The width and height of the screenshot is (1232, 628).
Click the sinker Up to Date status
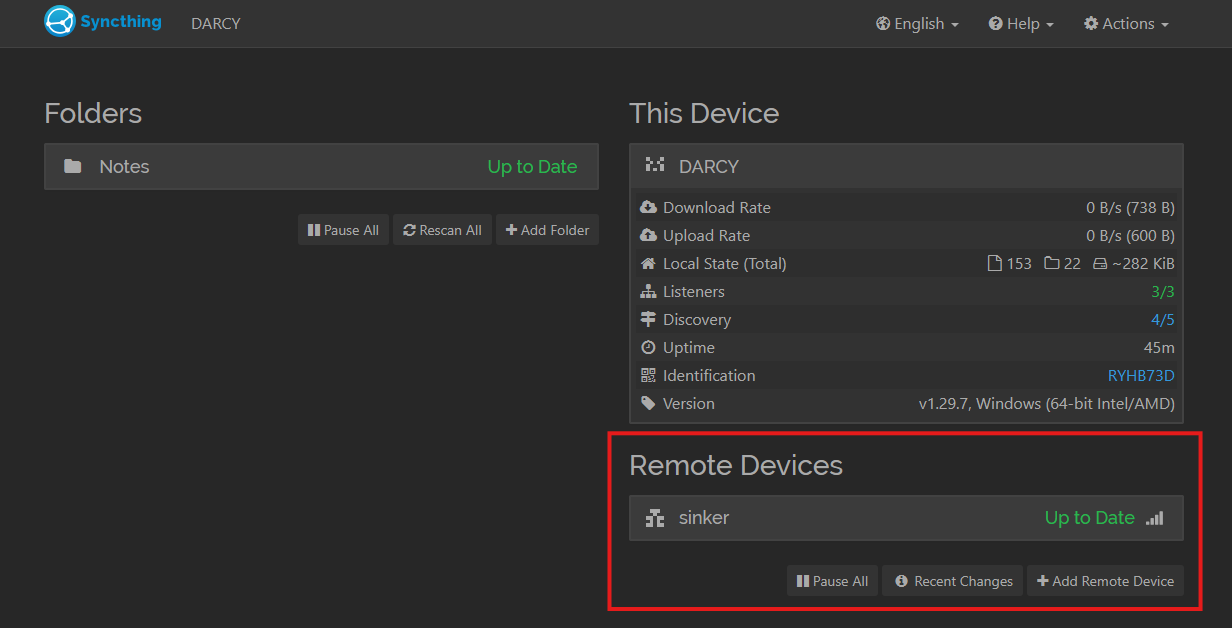(x=1089, y=518)
